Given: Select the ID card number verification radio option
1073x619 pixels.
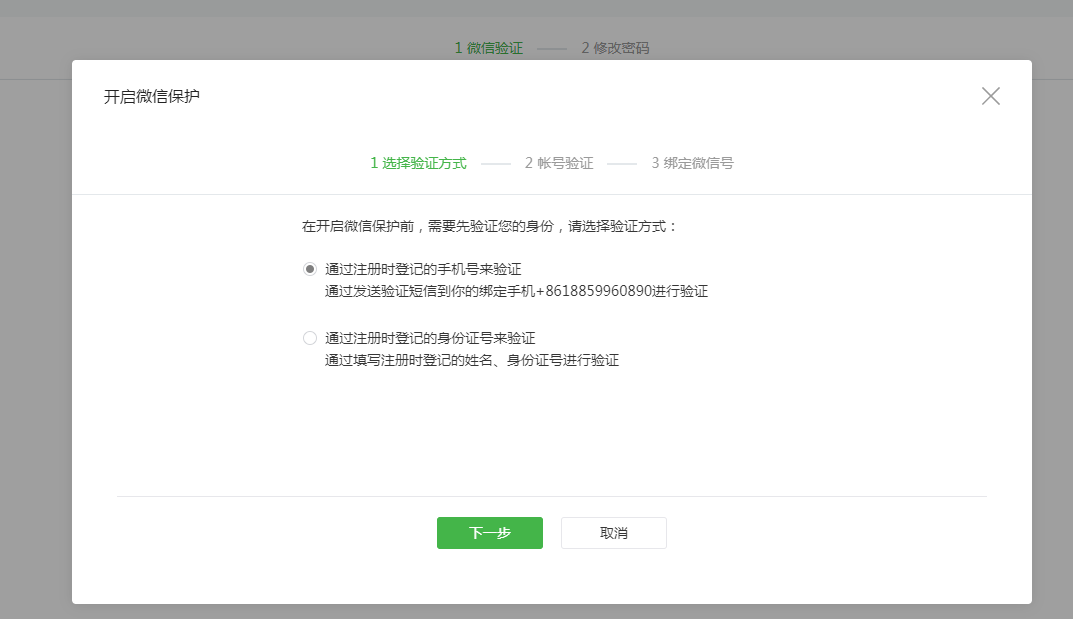Looking at the screenshot, I should pyautogui.click(x=310, y=338).
